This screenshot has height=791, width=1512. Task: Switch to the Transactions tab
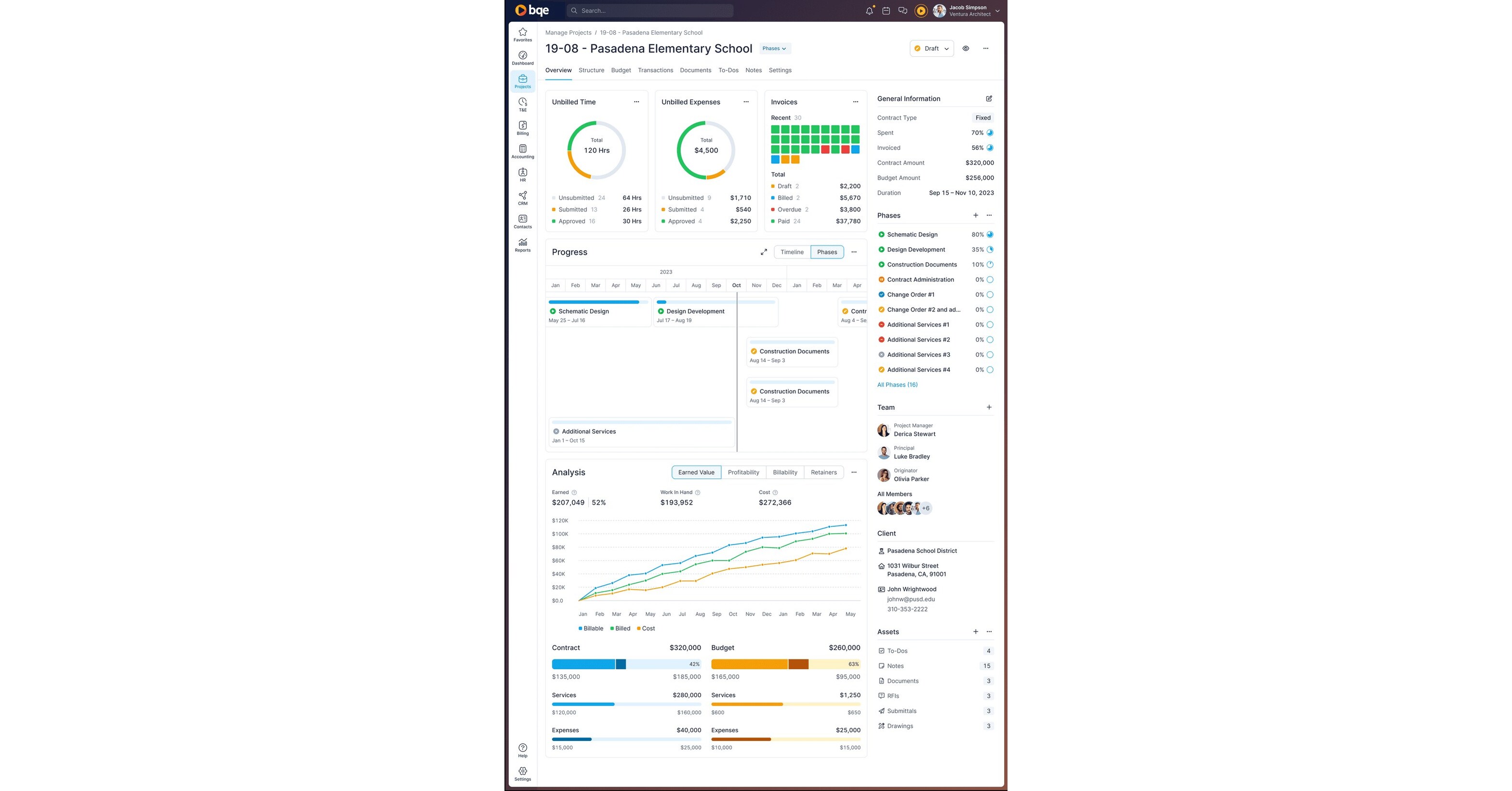[x=656, y=70]
